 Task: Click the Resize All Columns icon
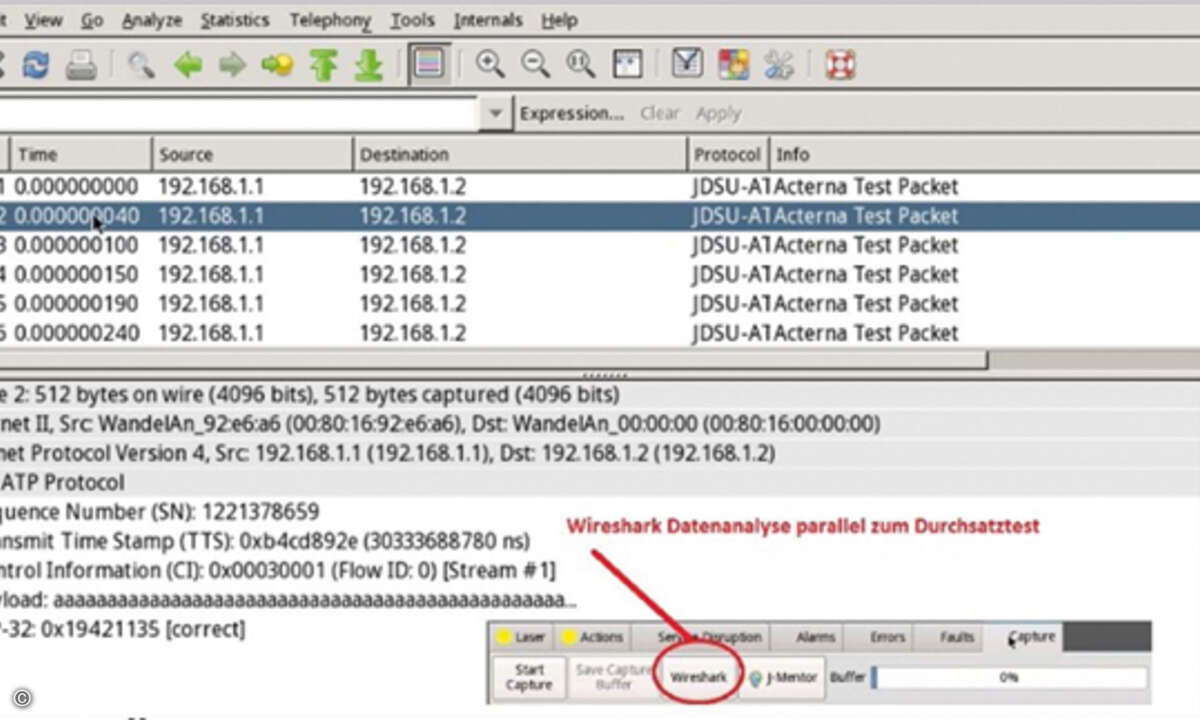coord(627,66)
